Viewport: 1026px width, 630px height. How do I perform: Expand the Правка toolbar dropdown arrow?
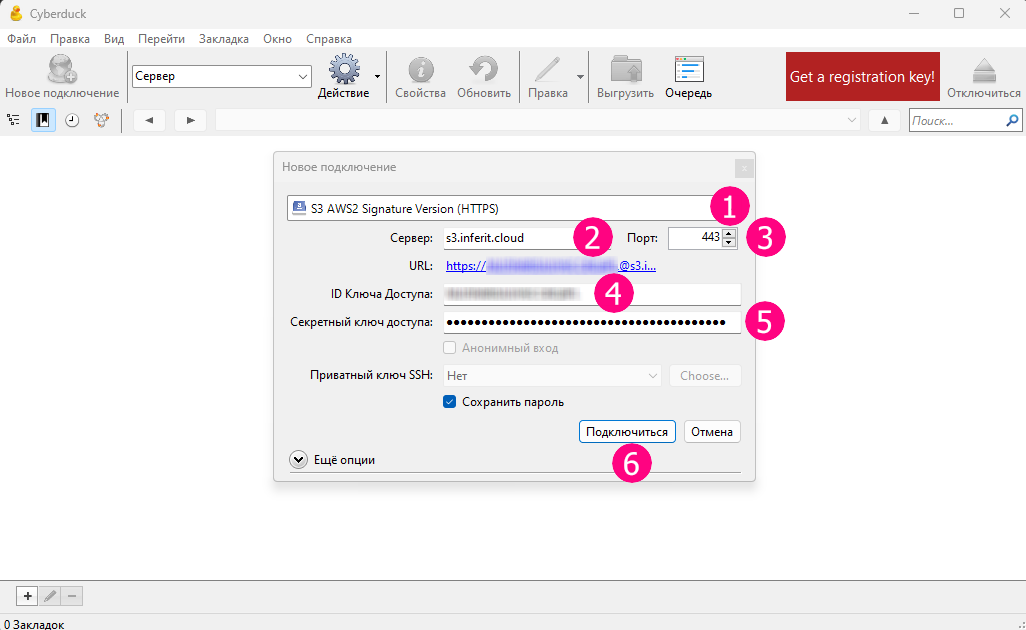pyautogui.click(x=580, y=77)
